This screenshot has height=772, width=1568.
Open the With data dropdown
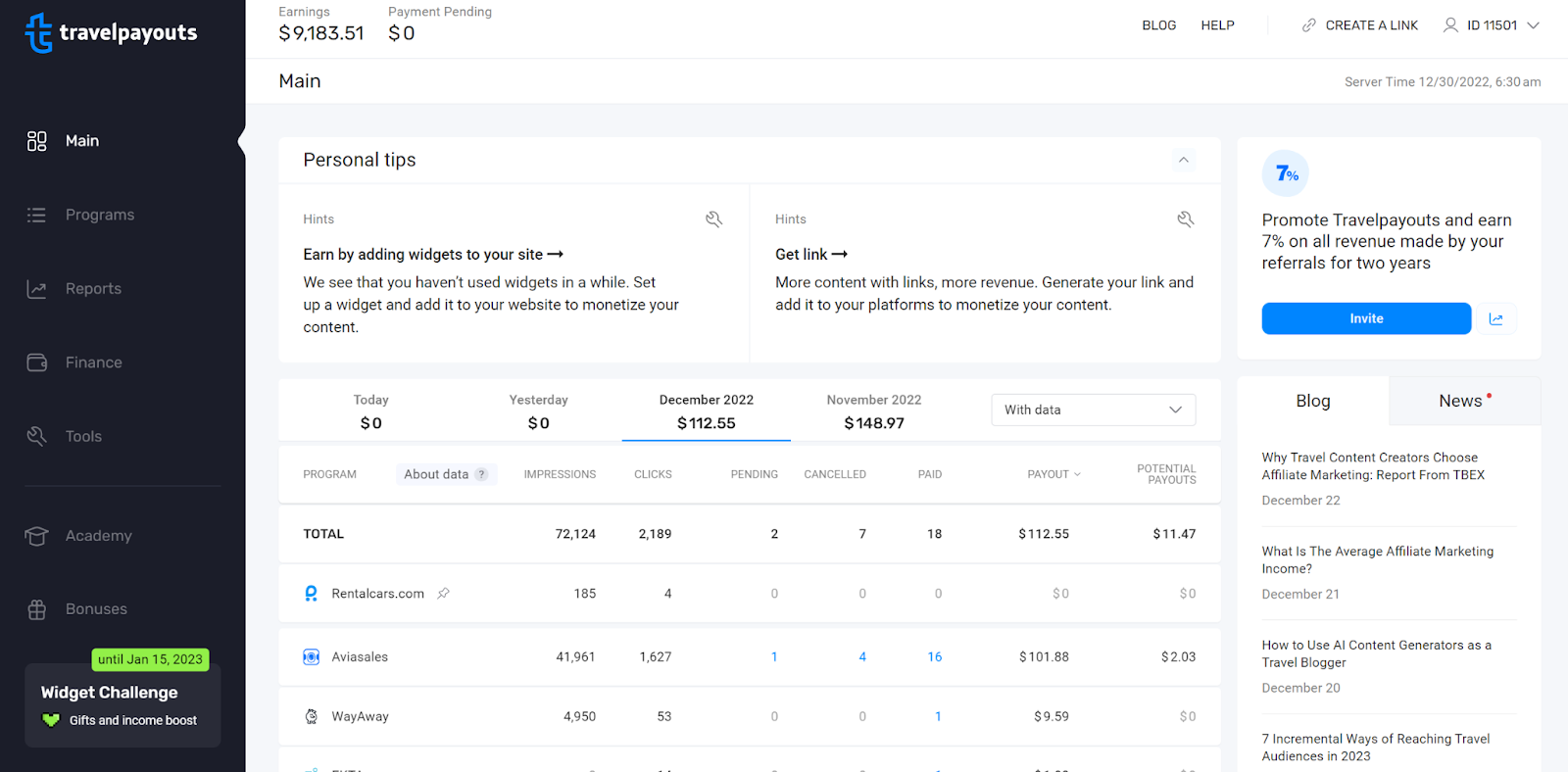point(1094,410)
